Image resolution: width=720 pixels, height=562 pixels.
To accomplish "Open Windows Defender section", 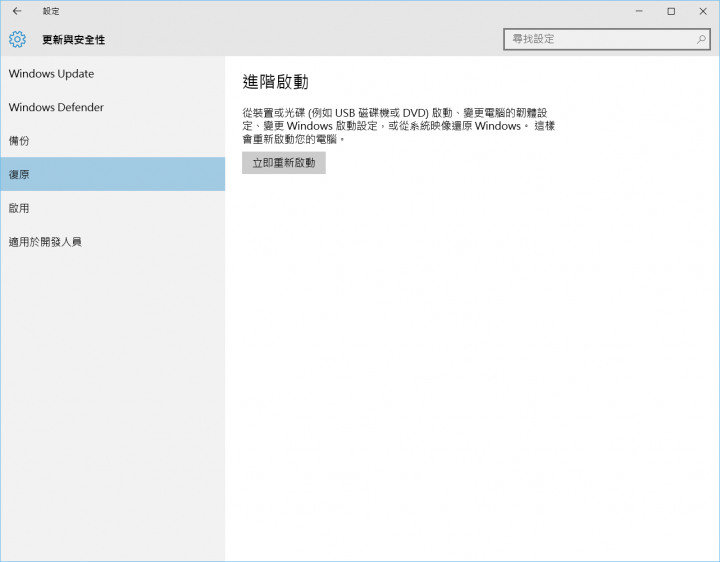I will (112, 107).
